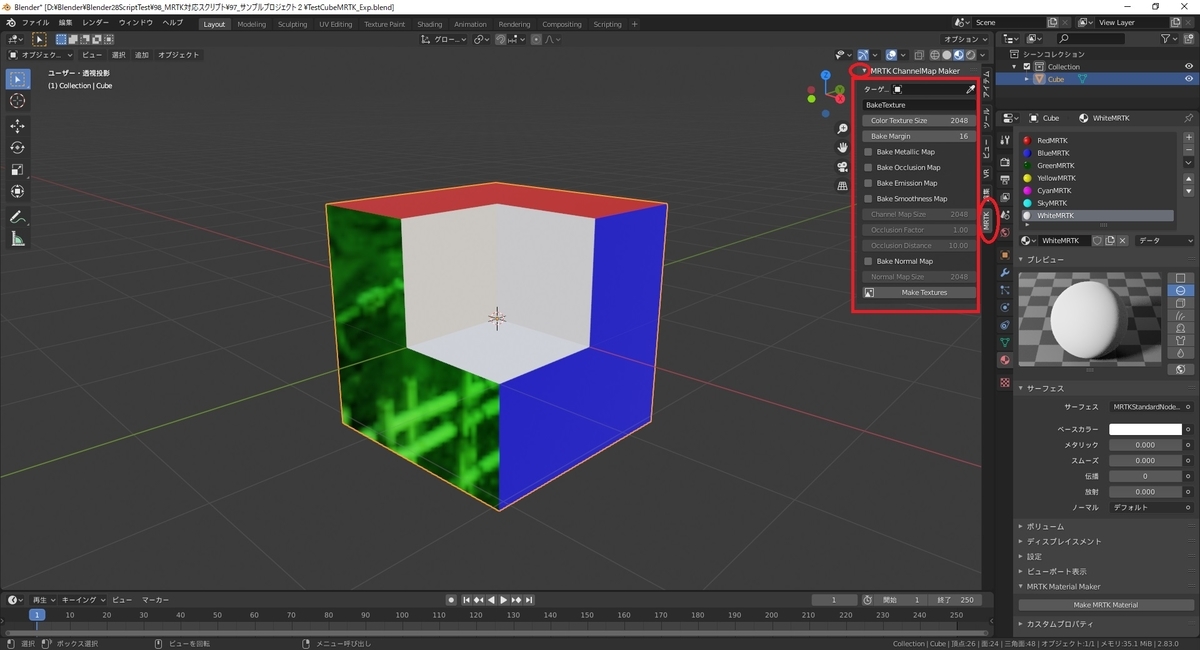1200x650 pixels.
Task: Select the Cube object in outliner
Action: [x=1056, y=79]
